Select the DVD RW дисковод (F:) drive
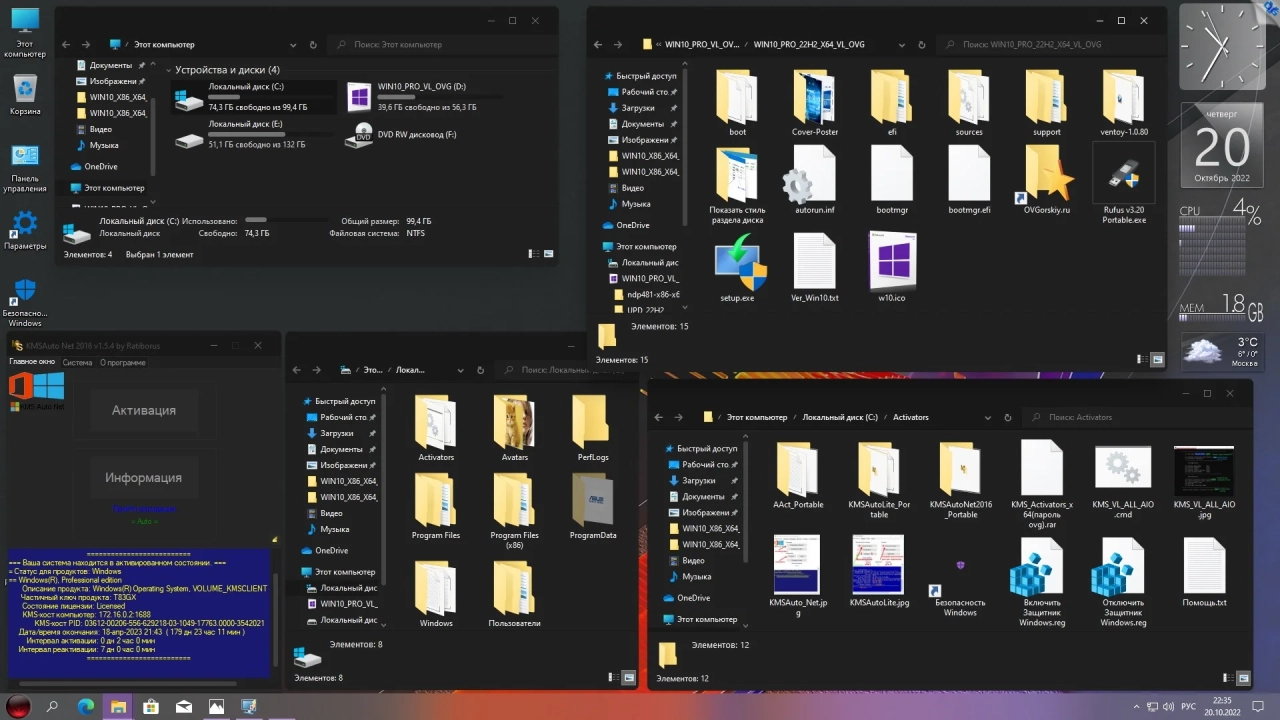 point(400,134)
